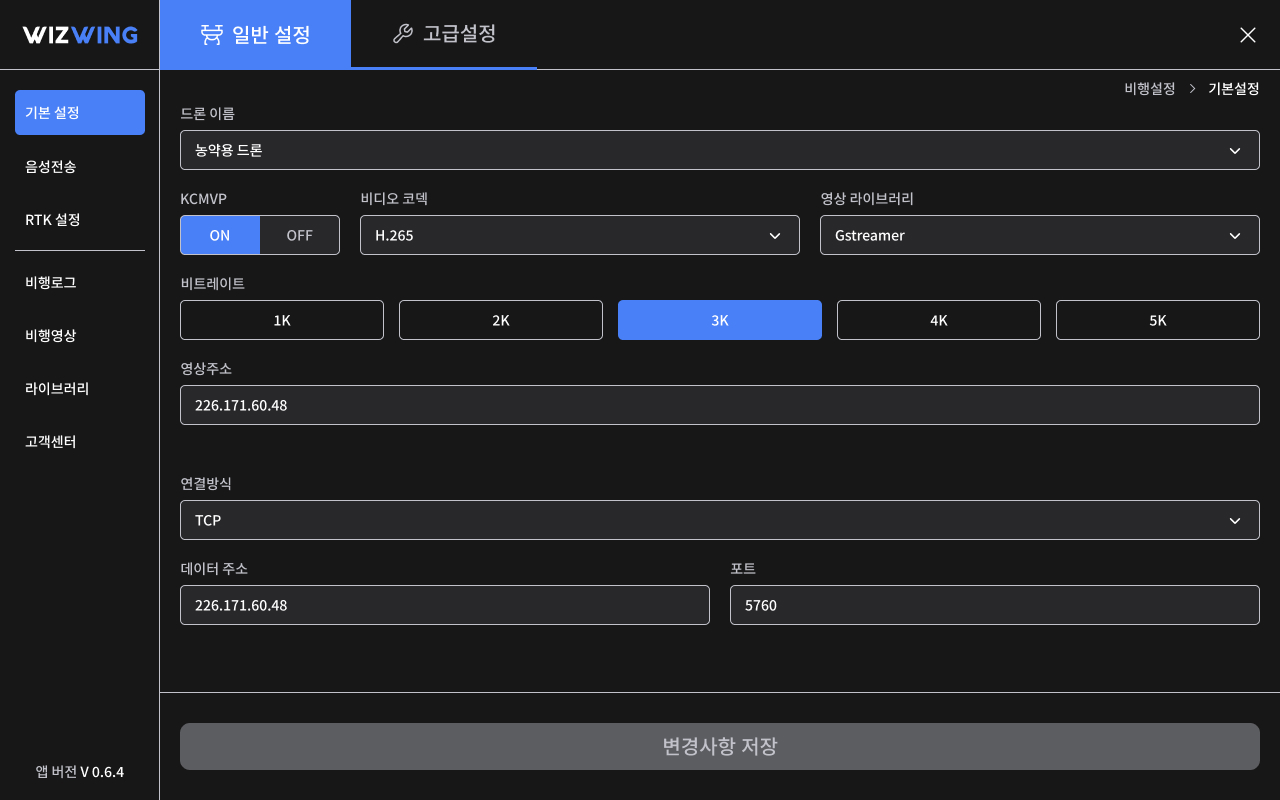Open the 드론 이름 dropdown
The width and height of the screenshot is (1280, 800).
point(720,150)
